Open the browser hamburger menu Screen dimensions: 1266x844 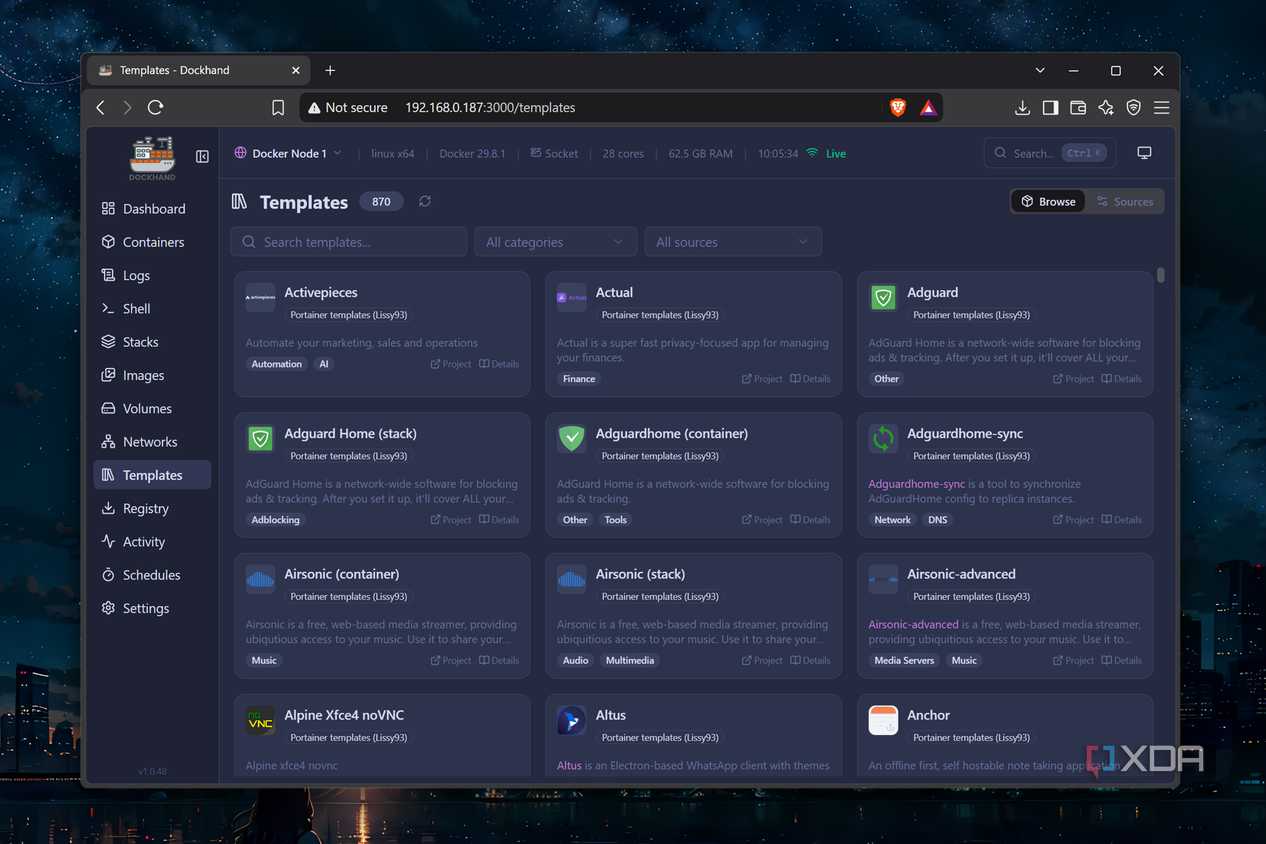[x=1161, y=107]
